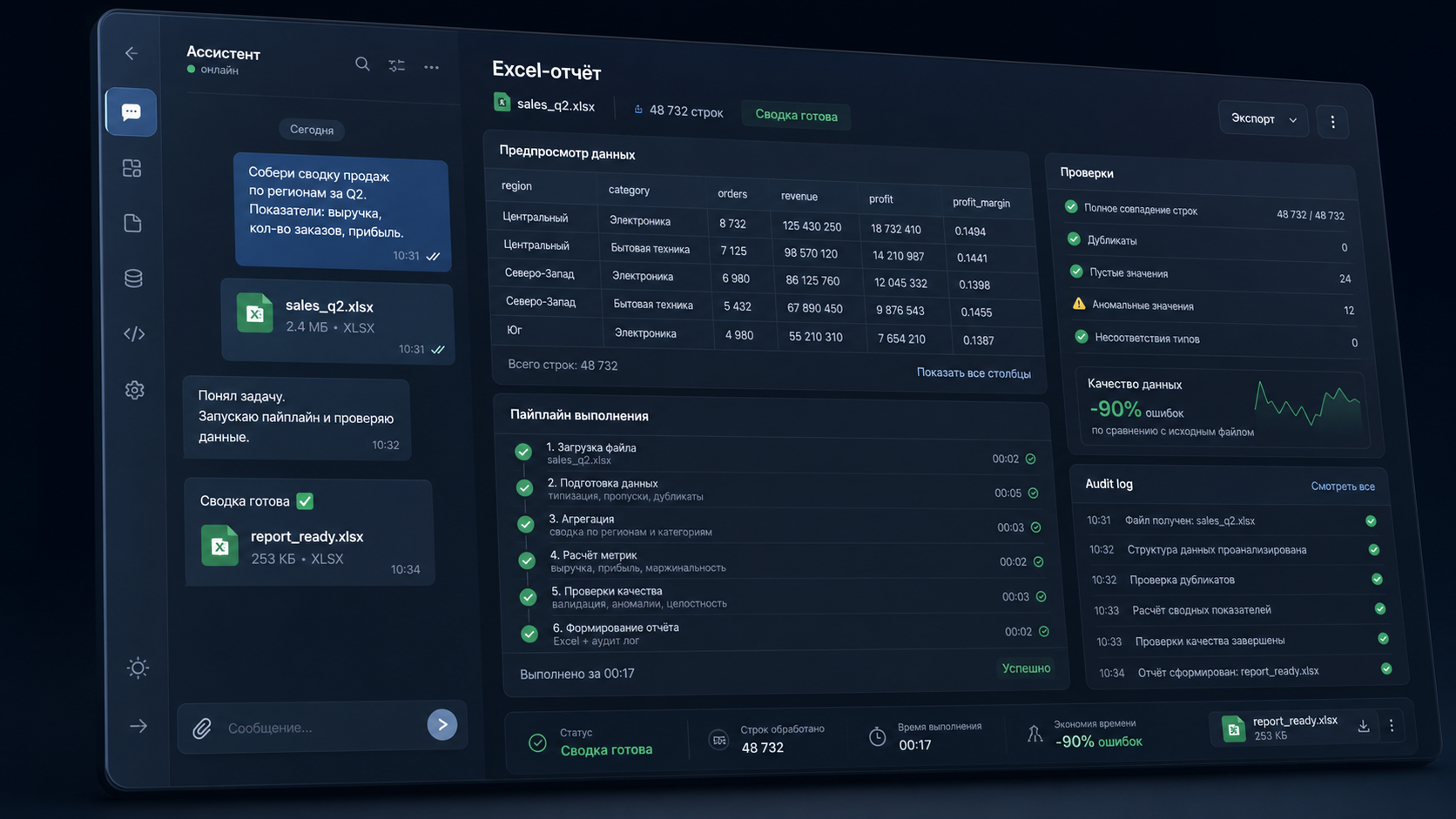Click the Показать все столбцы link
The width and height of the screenshot is (1456, 819).
click(x=974, y=373)
